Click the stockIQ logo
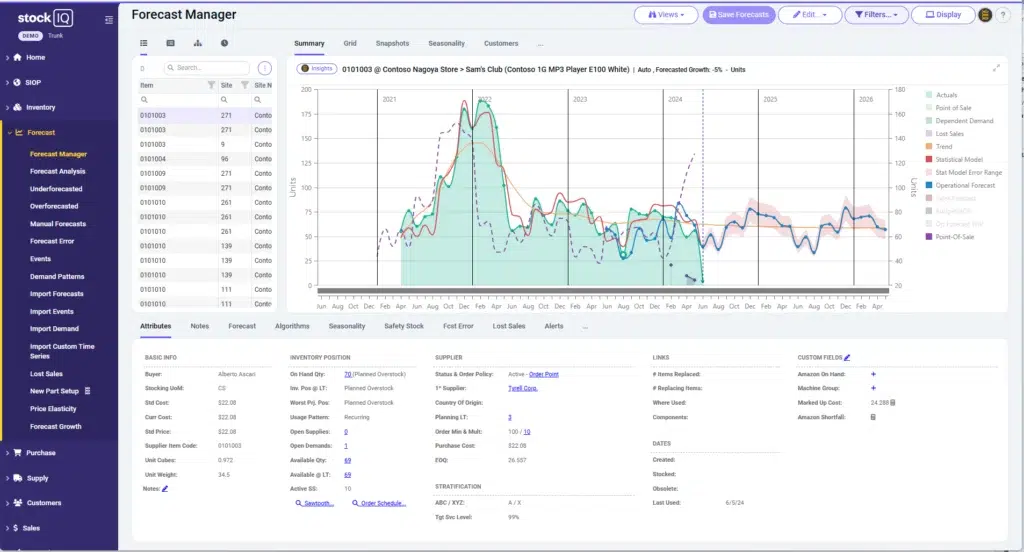This screenshot has width=1024, height=552. pos(44,18)
